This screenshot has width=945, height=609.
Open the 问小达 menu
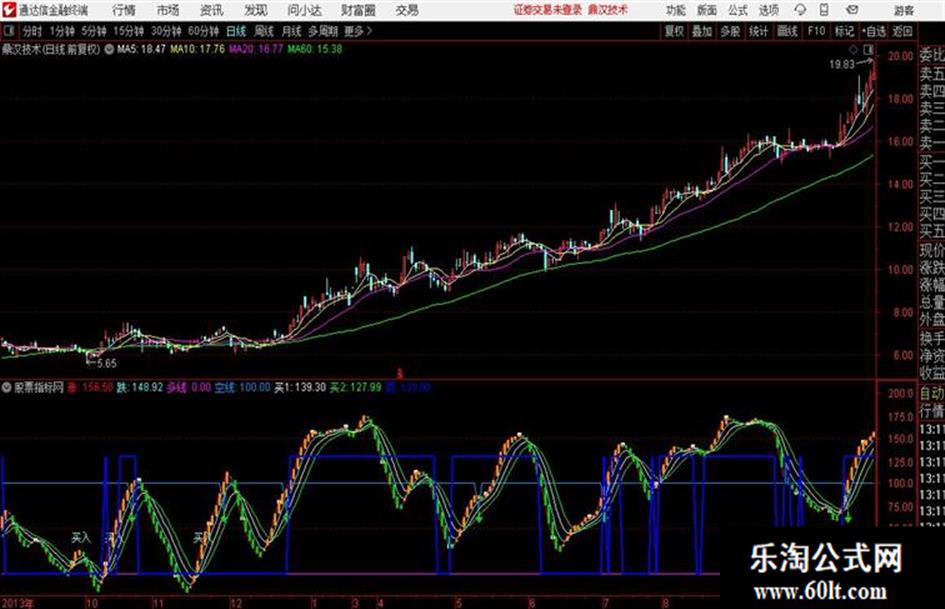pos(304,10)
